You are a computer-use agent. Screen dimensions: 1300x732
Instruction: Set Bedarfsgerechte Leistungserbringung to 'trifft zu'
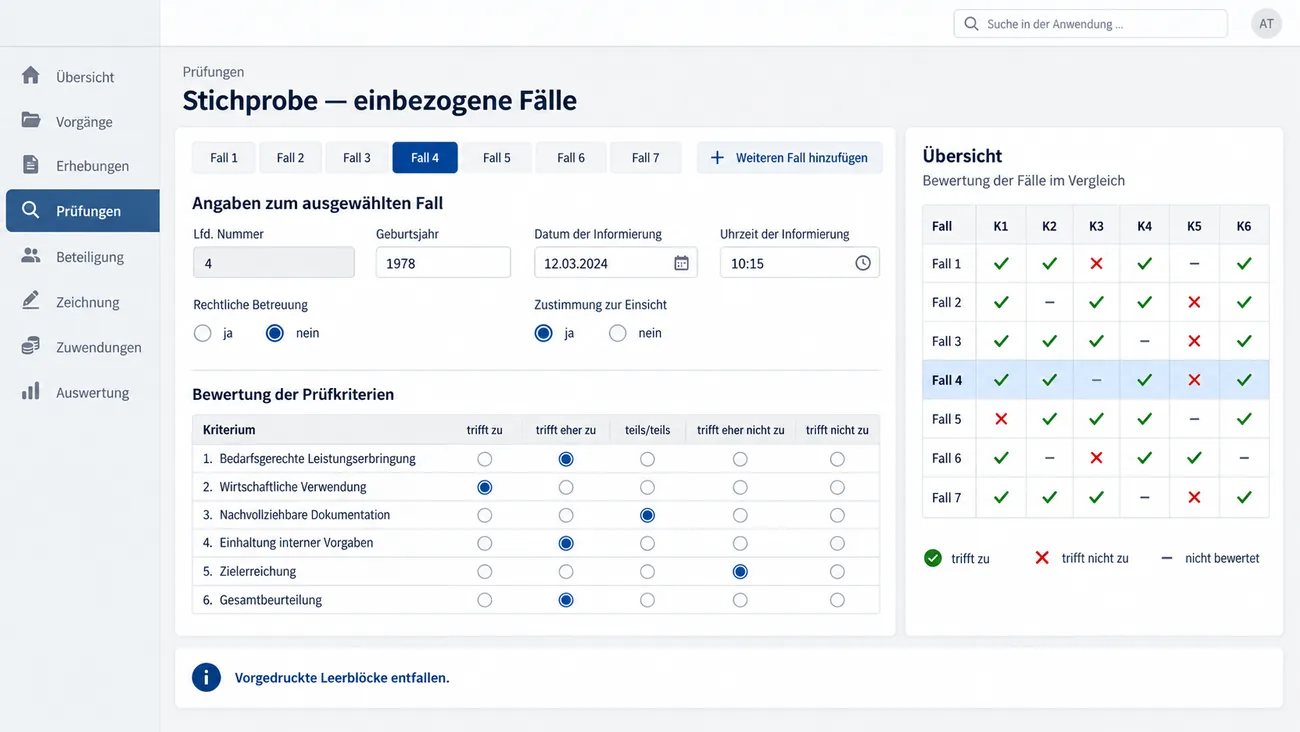(x=485, y=459)
